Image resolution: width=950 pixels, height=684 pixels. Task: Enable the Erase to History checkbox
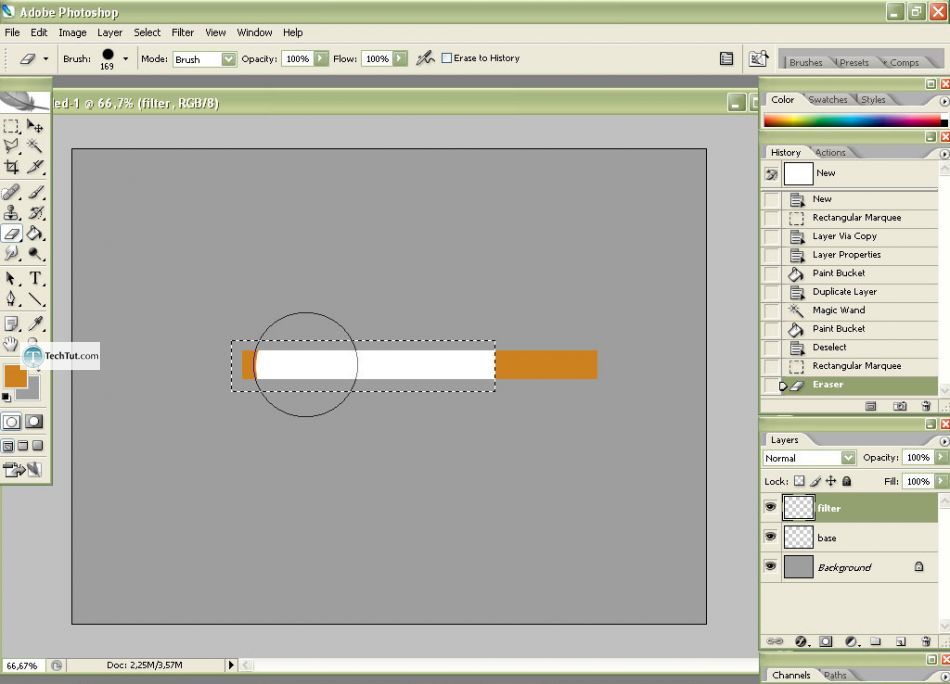pyautogui.click(x=447, y=58)
